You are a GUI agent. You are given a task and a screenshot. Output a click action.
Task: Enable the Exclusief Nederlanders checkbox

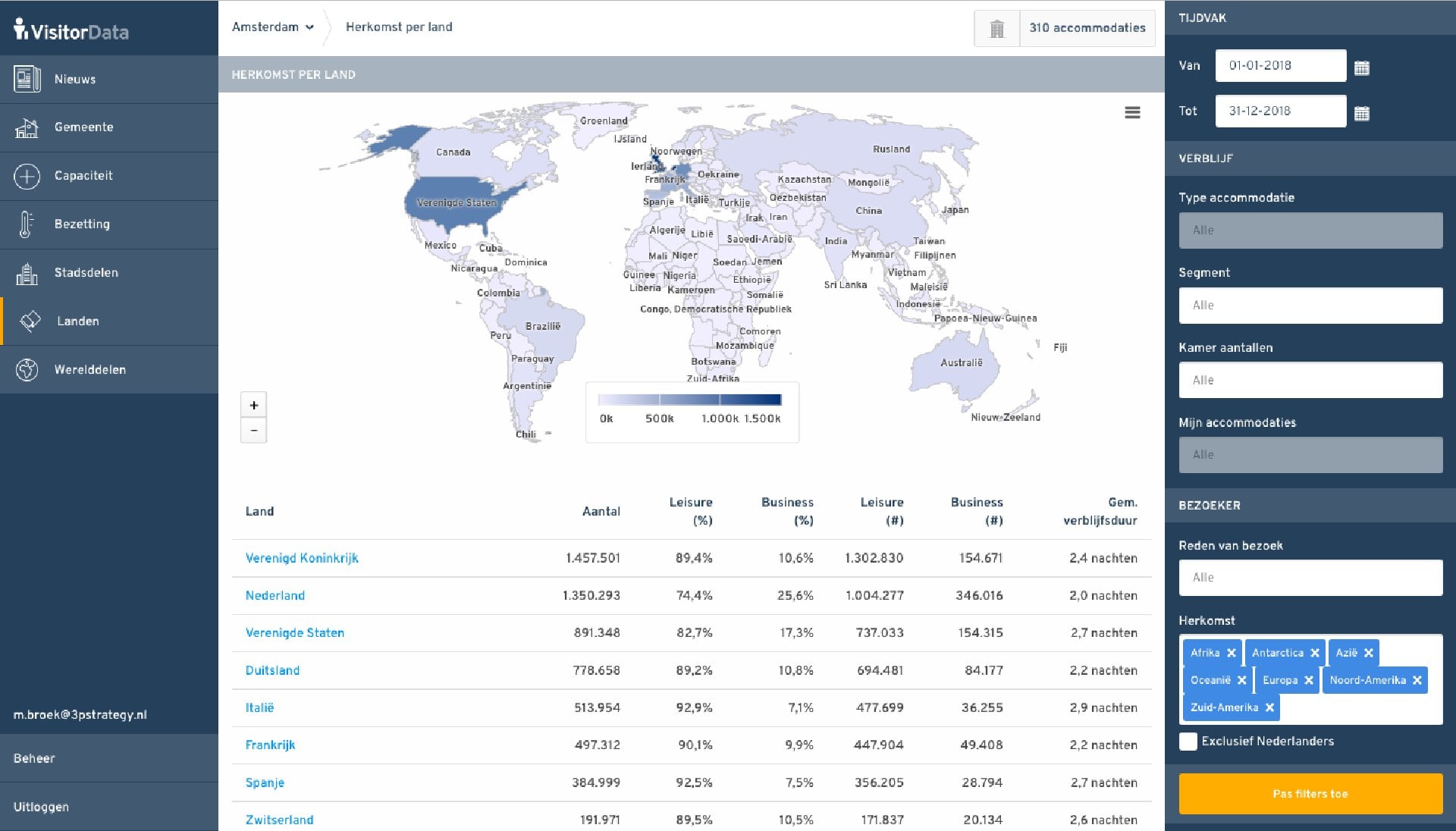[1188, 742]
